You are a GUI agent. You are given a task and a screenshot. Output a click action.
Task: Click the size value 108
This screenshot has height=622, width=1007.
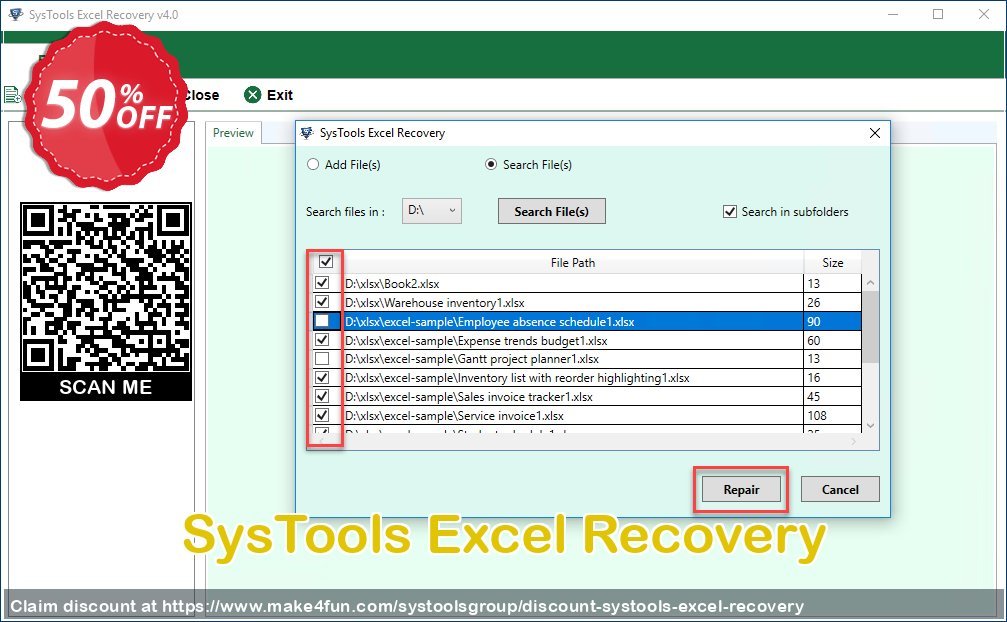[817, 415]
